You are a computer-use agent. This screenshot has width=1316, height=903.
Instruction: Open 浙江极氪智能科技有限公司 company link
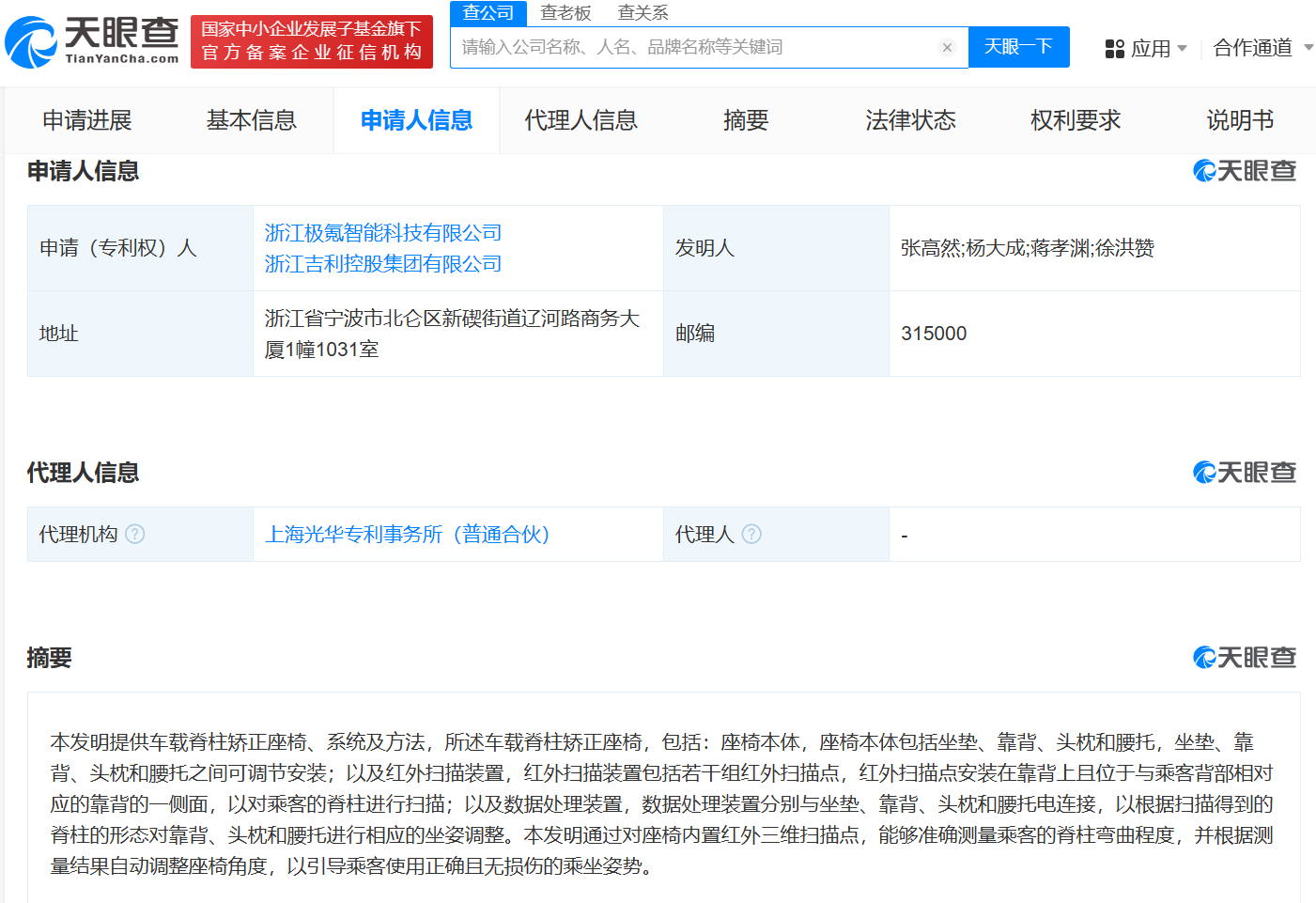[383, 233]
